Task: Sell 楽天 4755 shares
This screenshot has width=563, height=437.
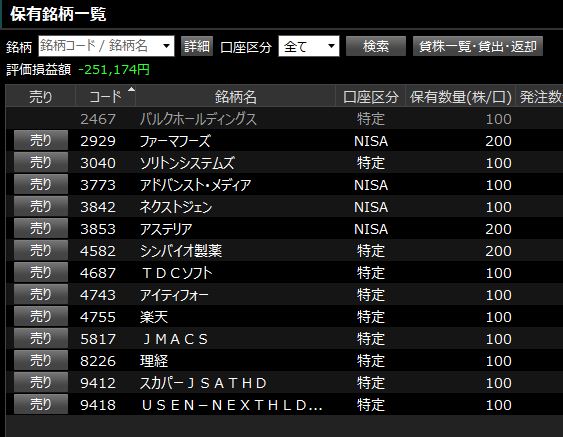Action: tap(41, 316)
